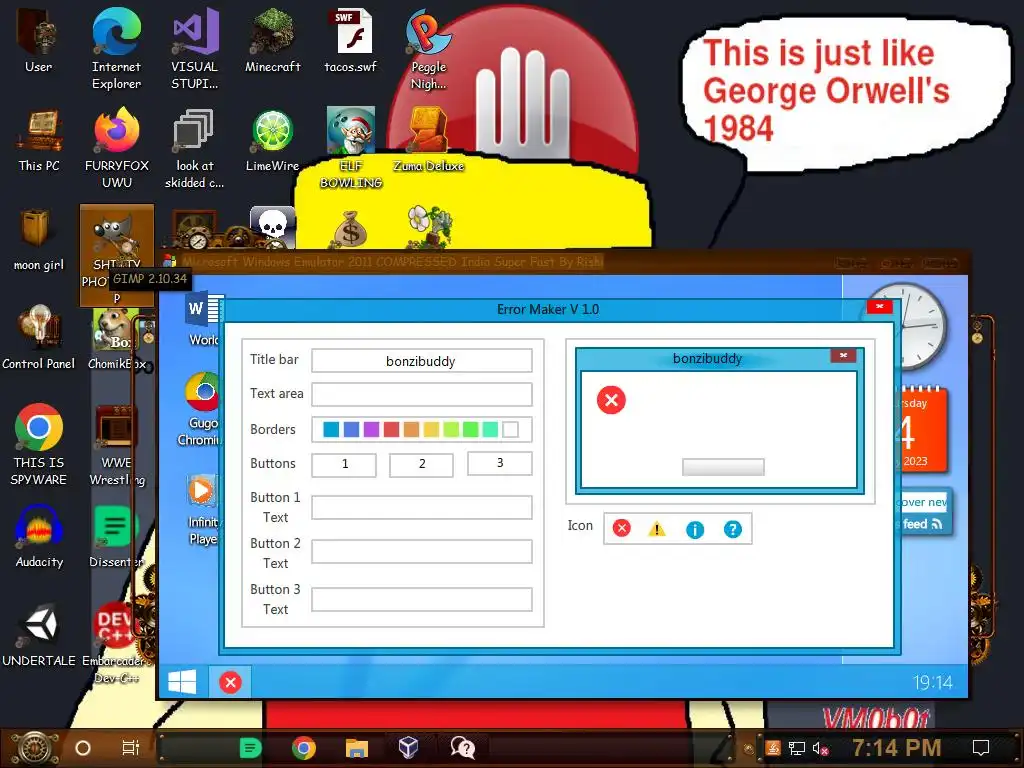This screenshot has width=1024, height=768.
Task: Launch the Zuma Deluxe desktop icon
Action: [x=428, y=140]
